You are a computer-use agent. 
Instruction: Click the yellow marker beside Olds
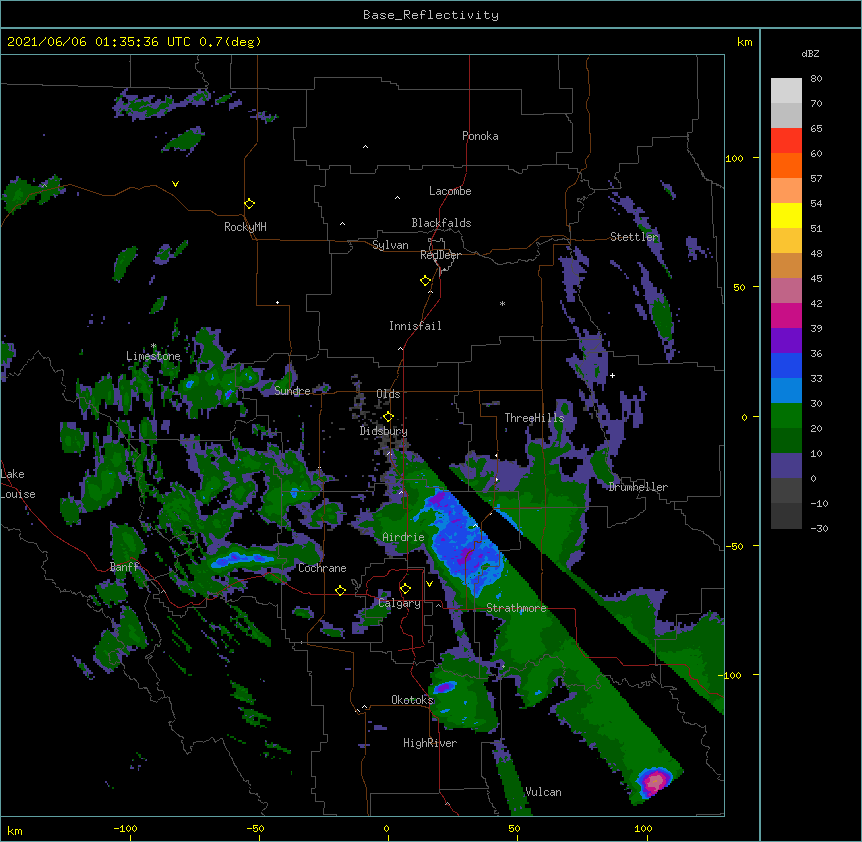click(x=388, y=417)
